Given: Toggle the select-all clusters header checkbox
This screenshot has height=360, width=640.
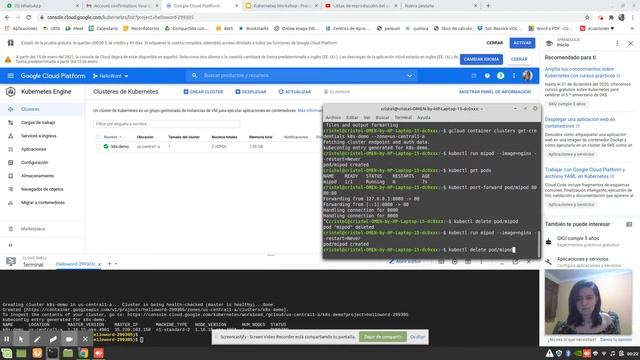Looking at the screenshot, I should click(x=98, y=137).
